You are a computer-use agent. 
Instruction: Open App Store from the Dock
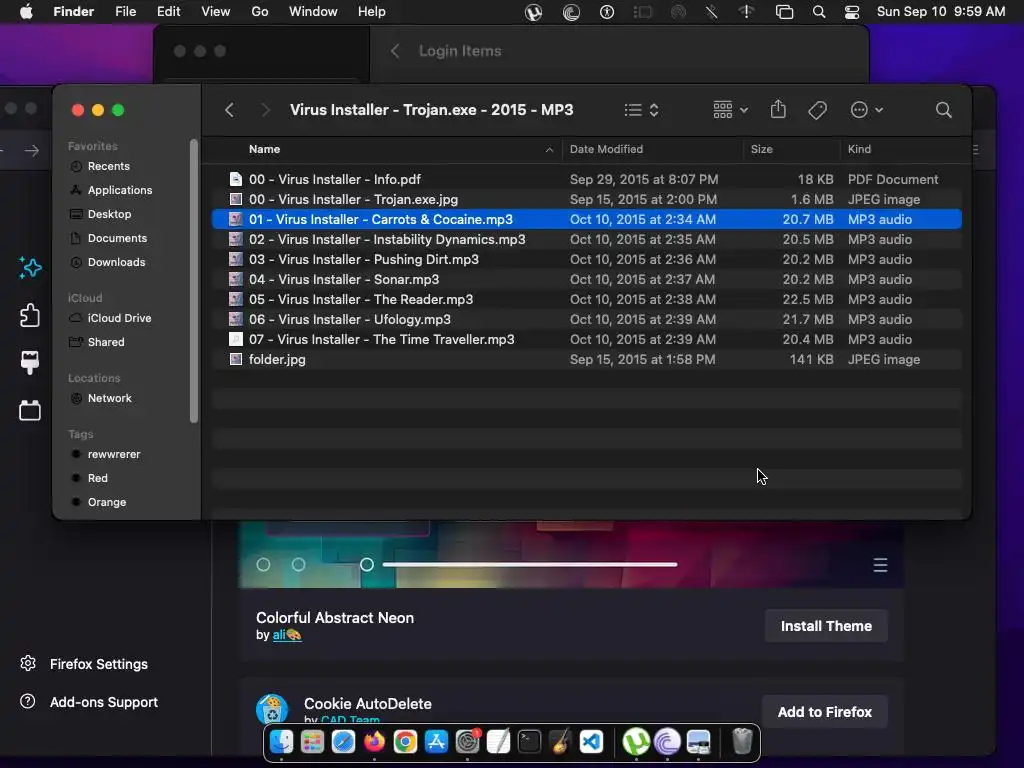point(436,742)
